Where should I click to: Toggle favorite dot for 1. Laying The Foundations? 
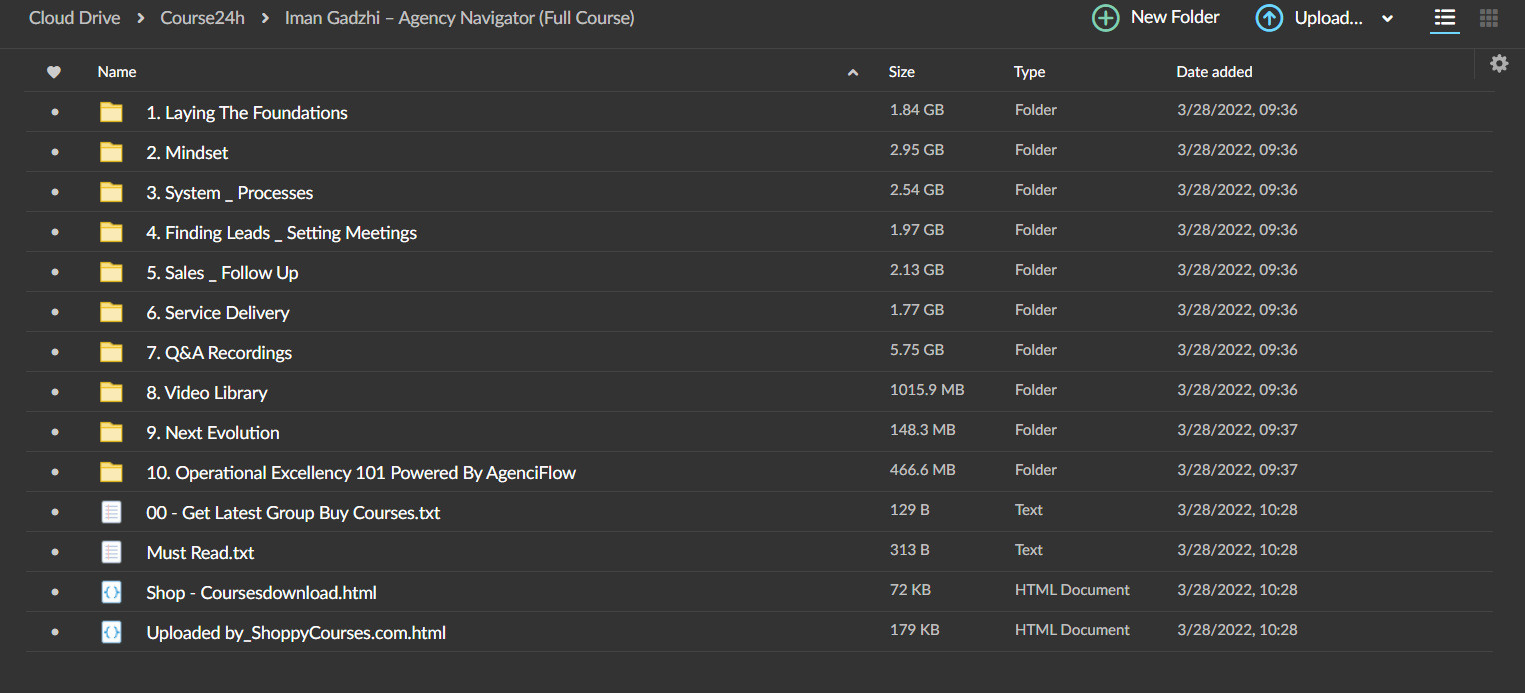[54, 112]
